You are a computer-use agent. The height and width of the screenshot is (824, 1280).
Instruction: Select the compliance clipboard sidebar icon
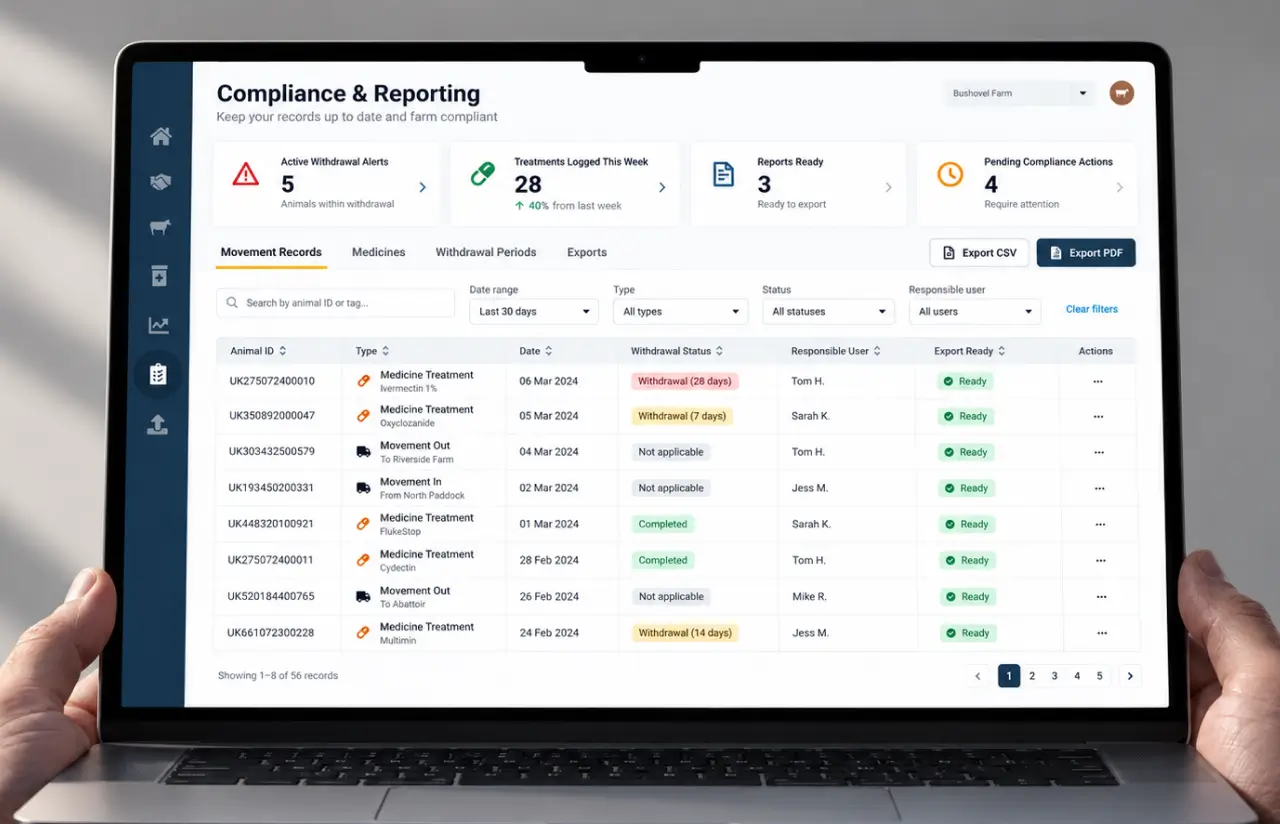158,375
